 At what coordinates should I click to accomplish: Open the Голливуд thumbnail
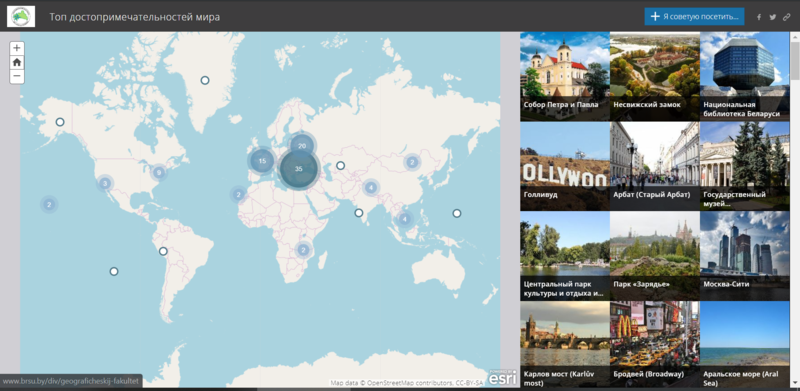click(565, 166)
